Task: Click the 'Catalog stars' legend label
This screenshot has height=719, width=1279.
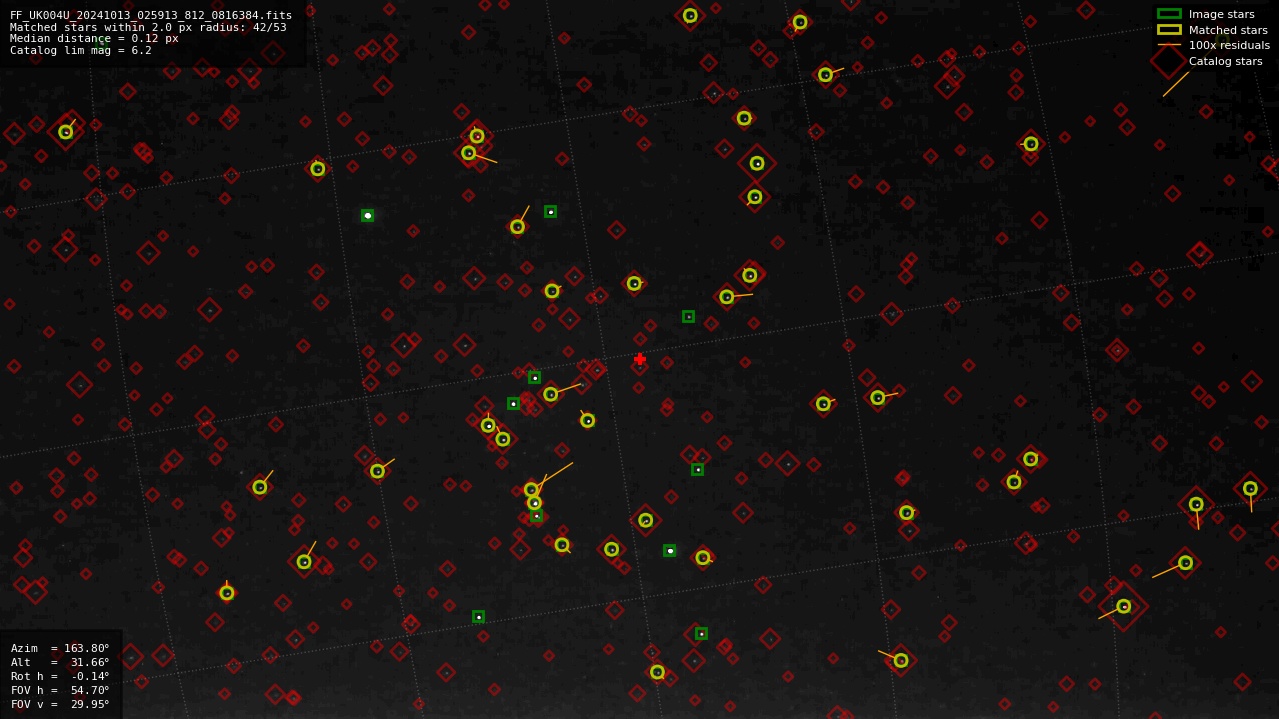Action: (x=1225, y=61)
